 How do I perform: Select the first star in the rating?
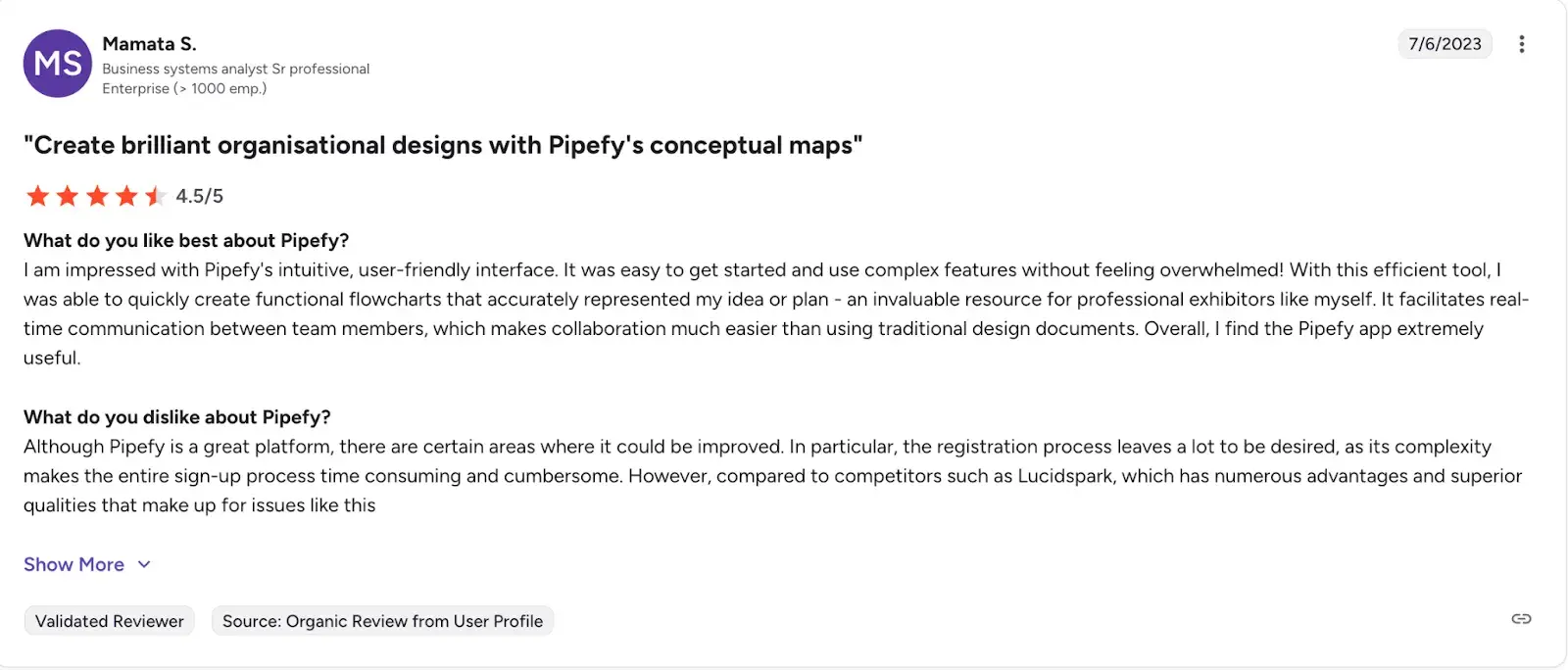point(37,196)
